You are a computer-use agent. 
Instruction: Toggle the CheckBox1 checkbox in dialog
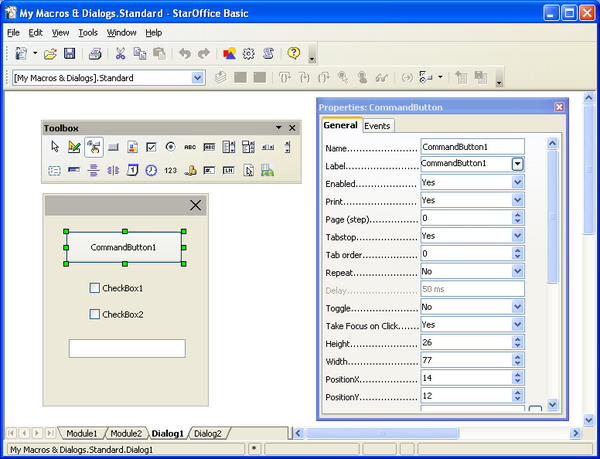coord(95,288)
